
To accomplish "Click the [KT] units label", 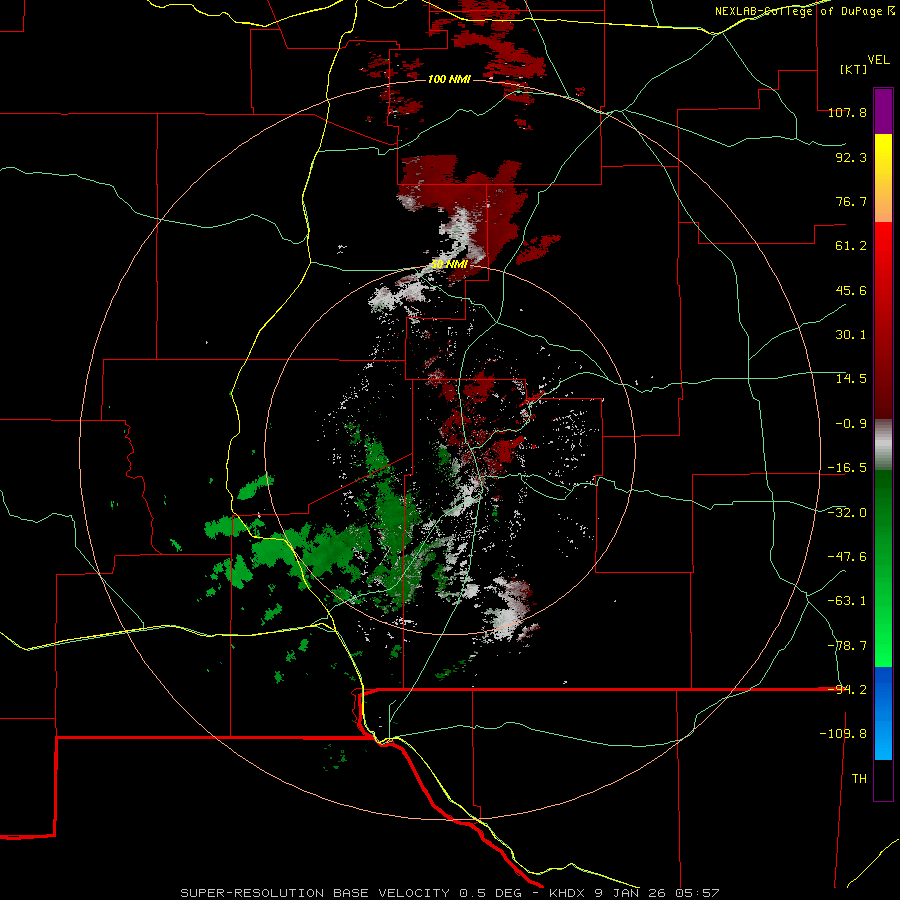I will [x=854, y=69].
